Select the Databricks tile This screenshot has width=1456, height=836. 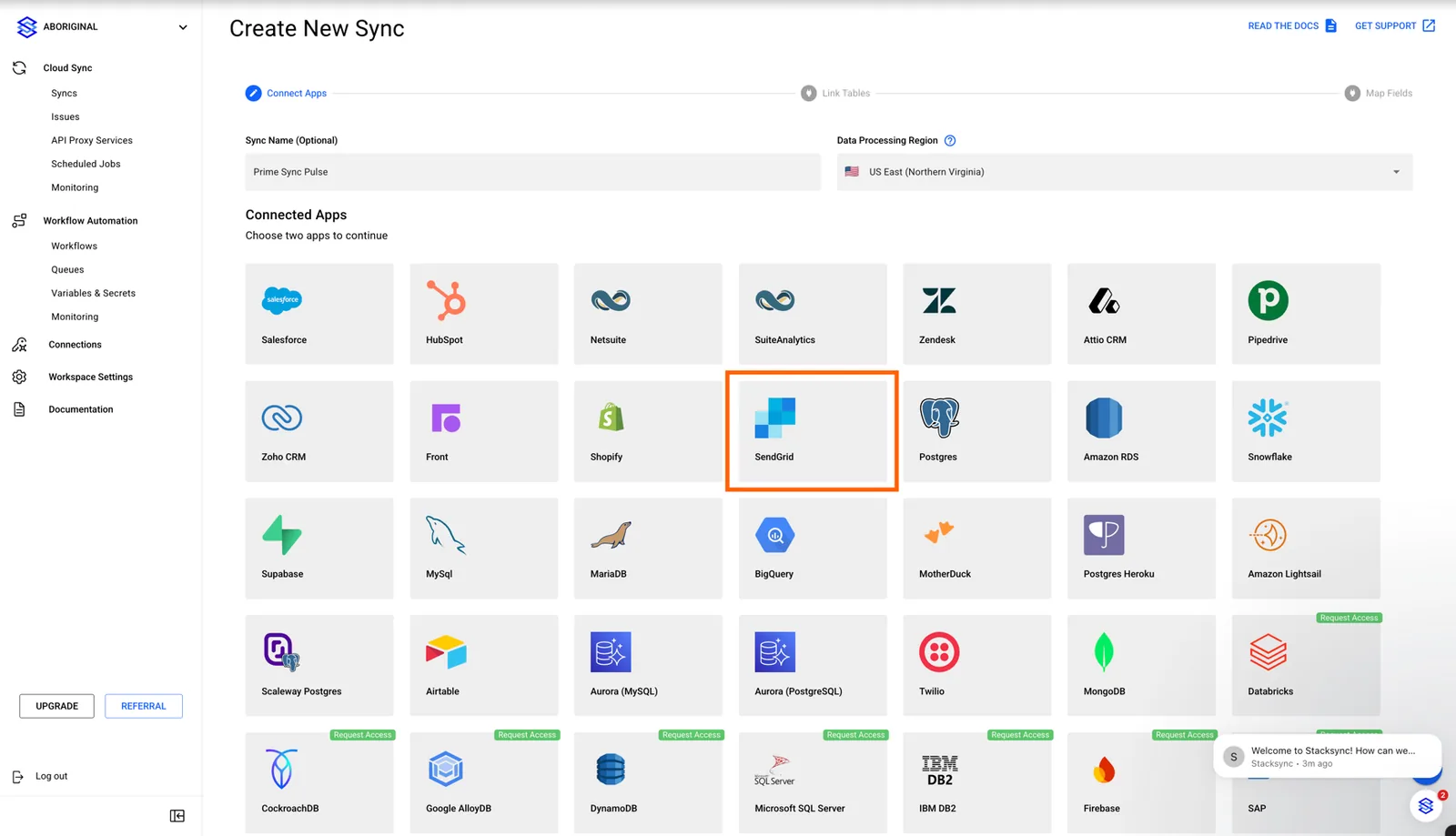[x=1306, y=666]
